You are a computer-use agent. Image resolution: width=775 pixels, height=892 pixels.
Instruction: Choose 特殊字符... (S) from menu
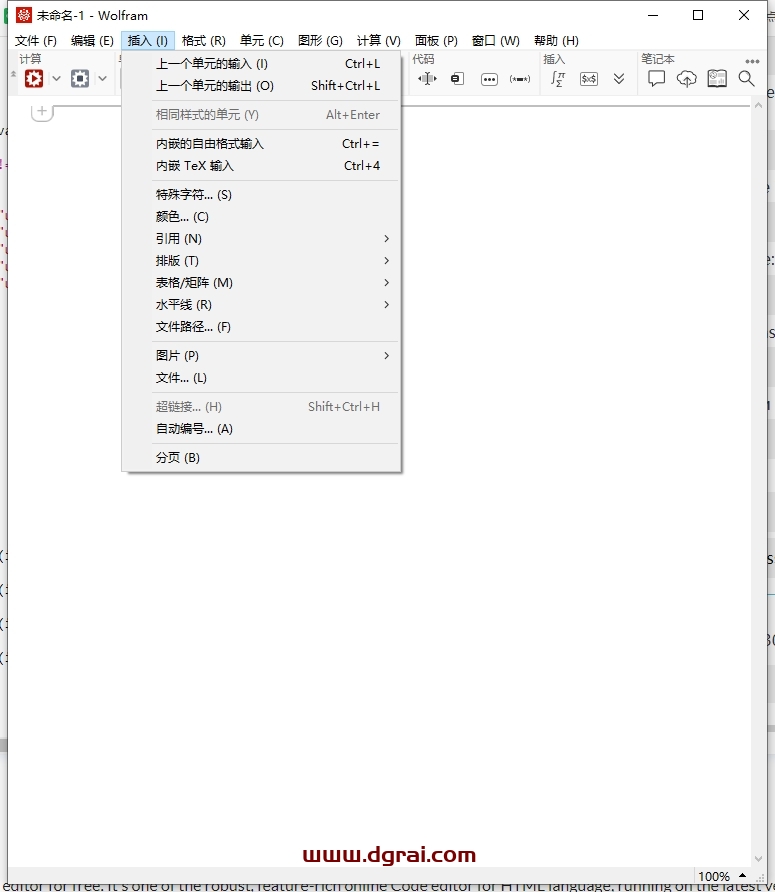(194, 195)
